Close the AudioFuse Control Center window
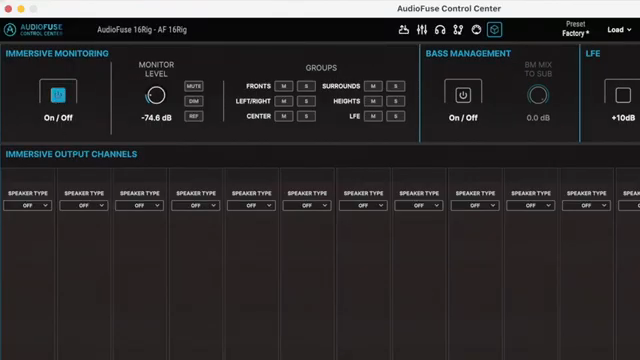Screen dimensions: 640x360 click(8, 9)
